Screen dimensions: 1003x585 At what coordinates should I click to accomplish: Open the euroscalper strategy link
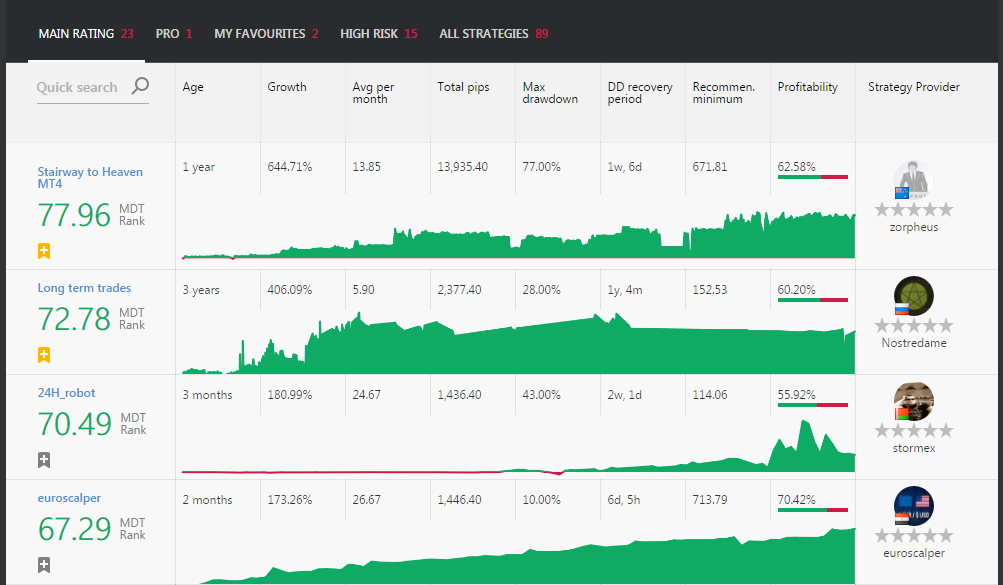(69, 497)
